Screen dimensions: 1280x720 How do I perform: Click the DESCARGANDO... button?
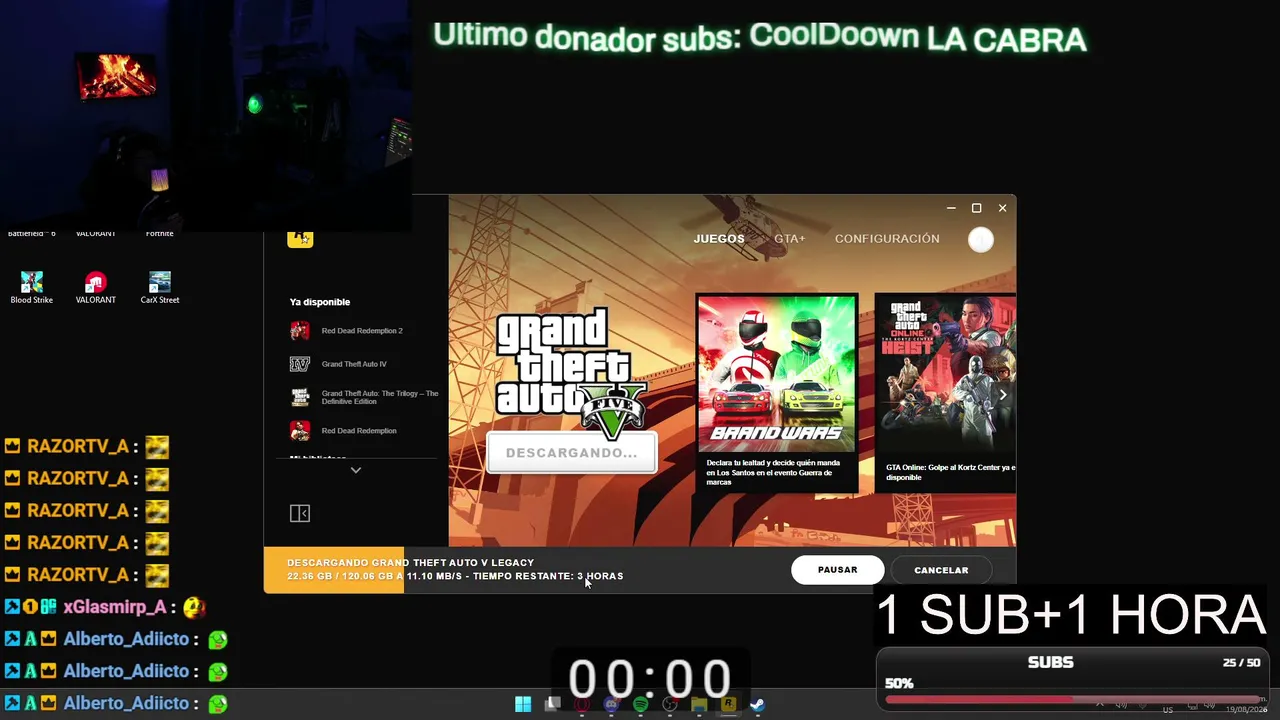[x=571, y=453]
